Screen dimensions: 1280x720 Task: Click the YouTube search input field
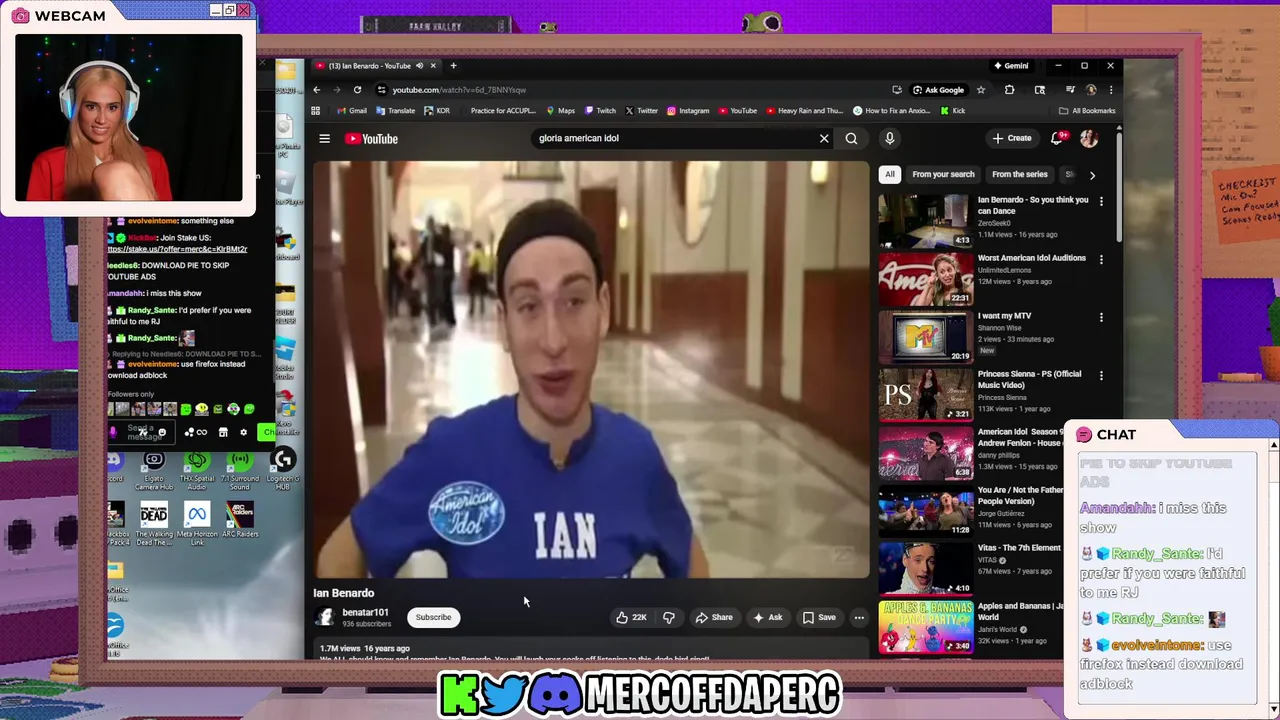[x=675, y=139]
